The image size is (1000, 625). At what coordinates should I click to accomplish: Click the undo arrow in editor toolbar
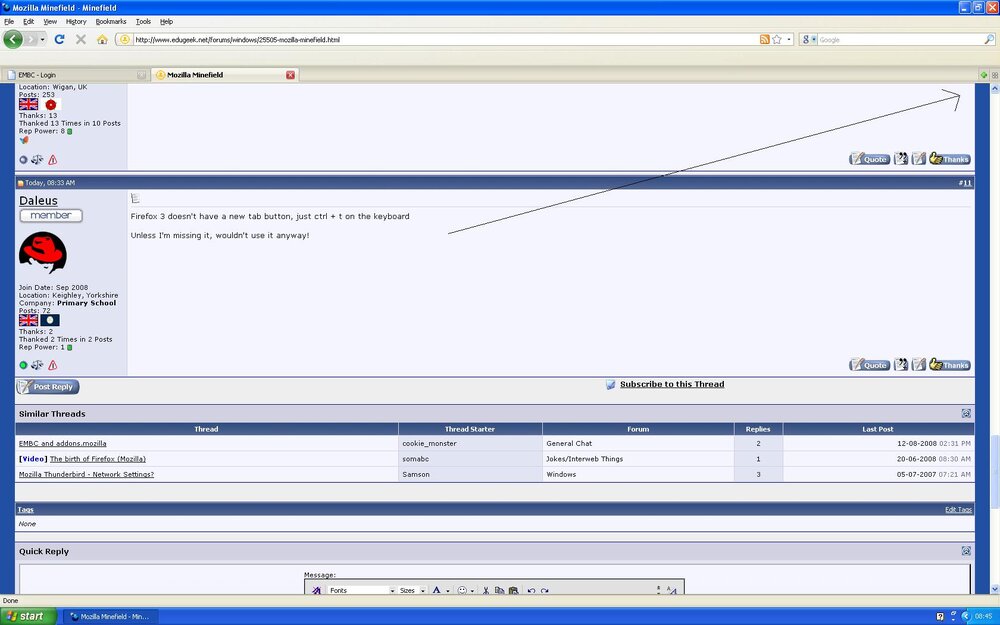(x=531, y=591)
